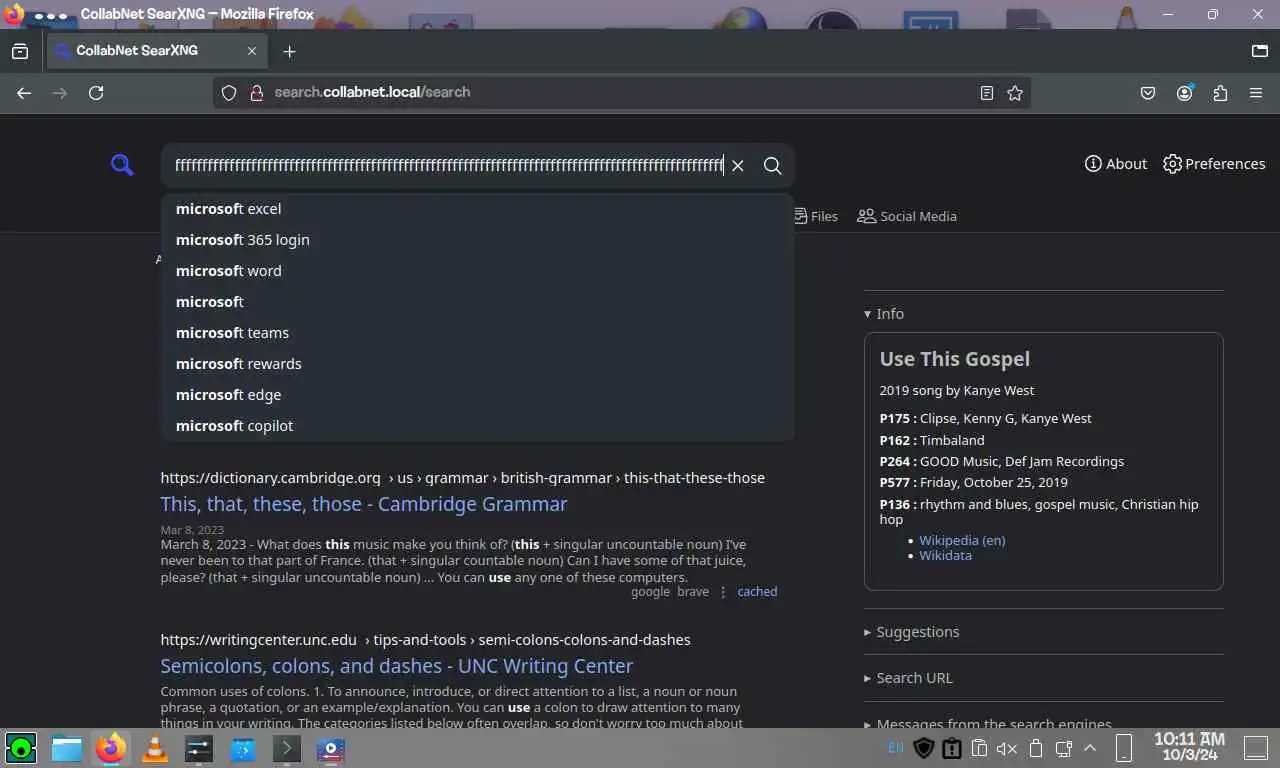Click the SearXNG magnifier logo icon

(122, 165)
